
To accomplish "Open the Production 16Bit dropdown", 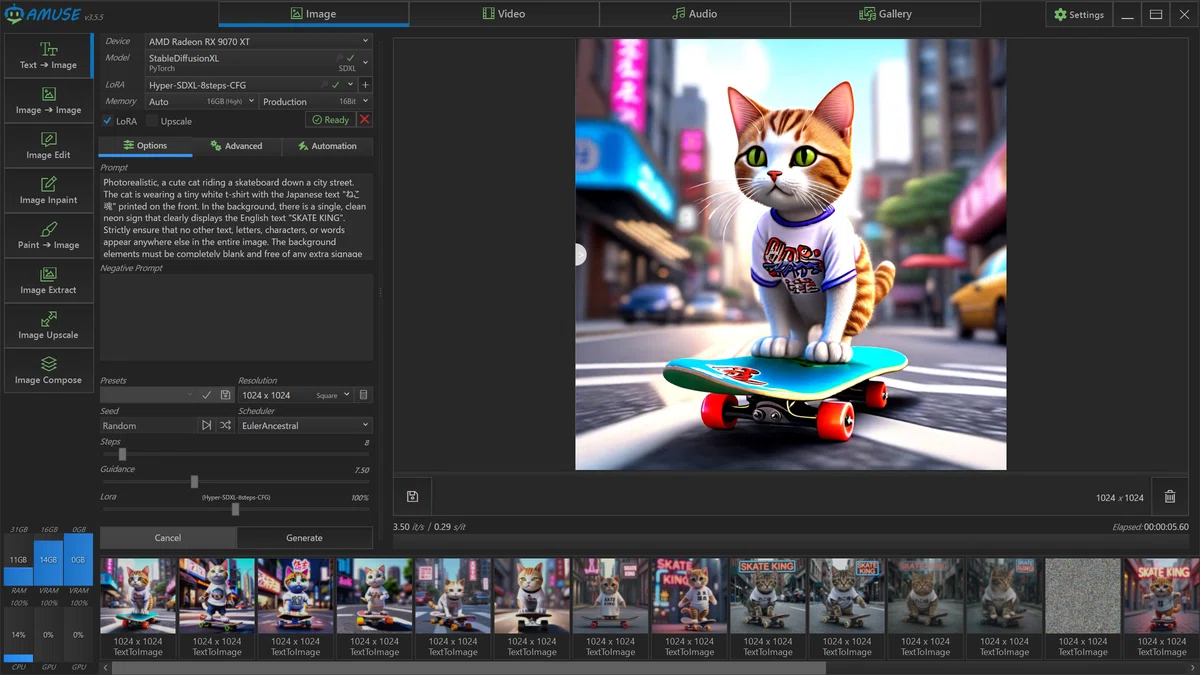I will coord(315,101).
